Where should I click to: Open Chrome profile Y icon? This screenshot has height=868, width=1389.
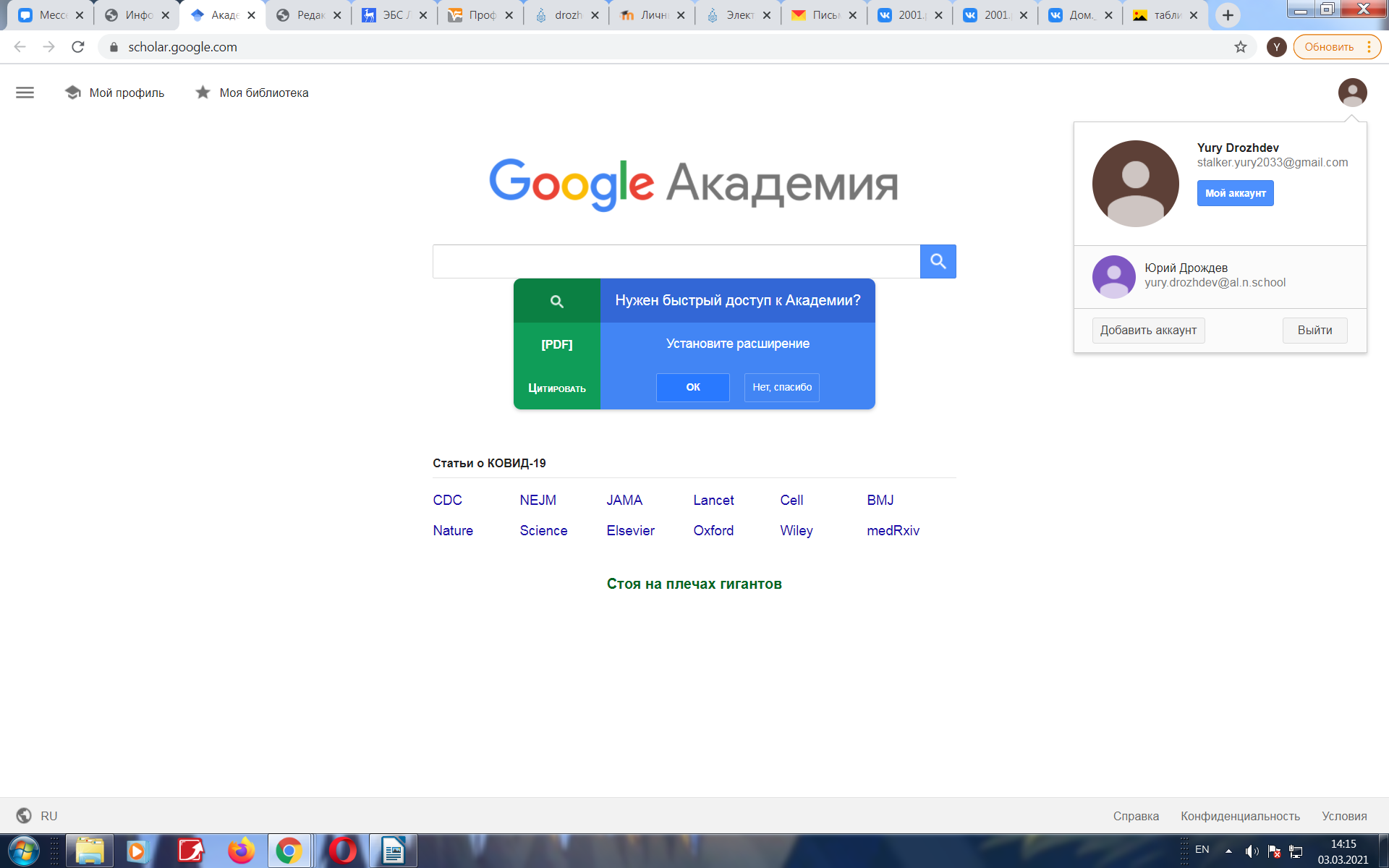[1276, 47]
